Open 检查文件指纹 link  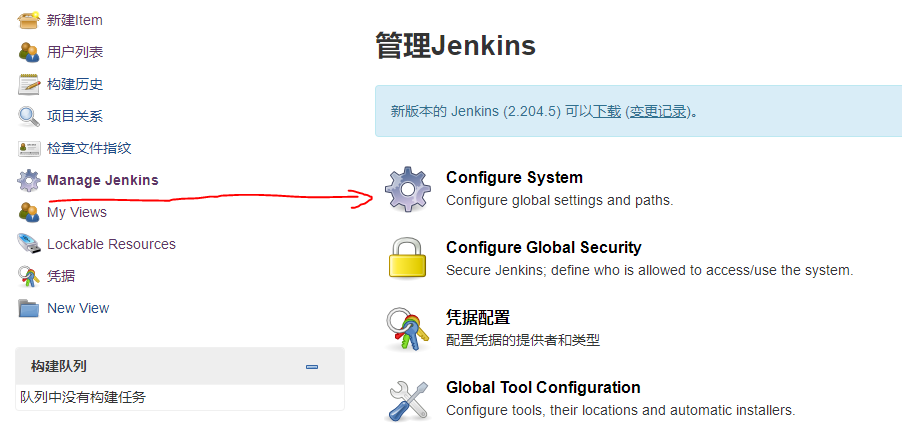(89, 148)
